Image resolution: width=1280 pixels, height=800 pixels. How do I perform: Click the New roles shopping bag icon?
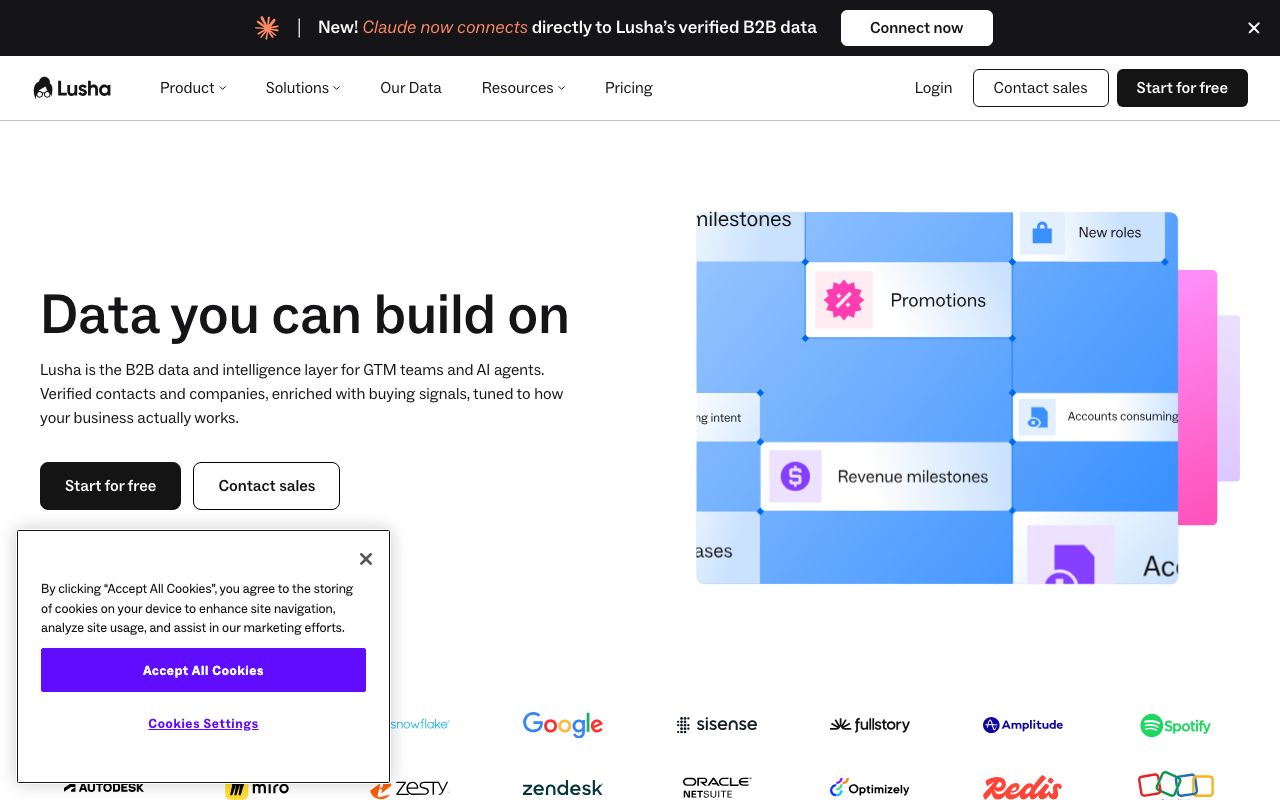tap(1042, 233)
